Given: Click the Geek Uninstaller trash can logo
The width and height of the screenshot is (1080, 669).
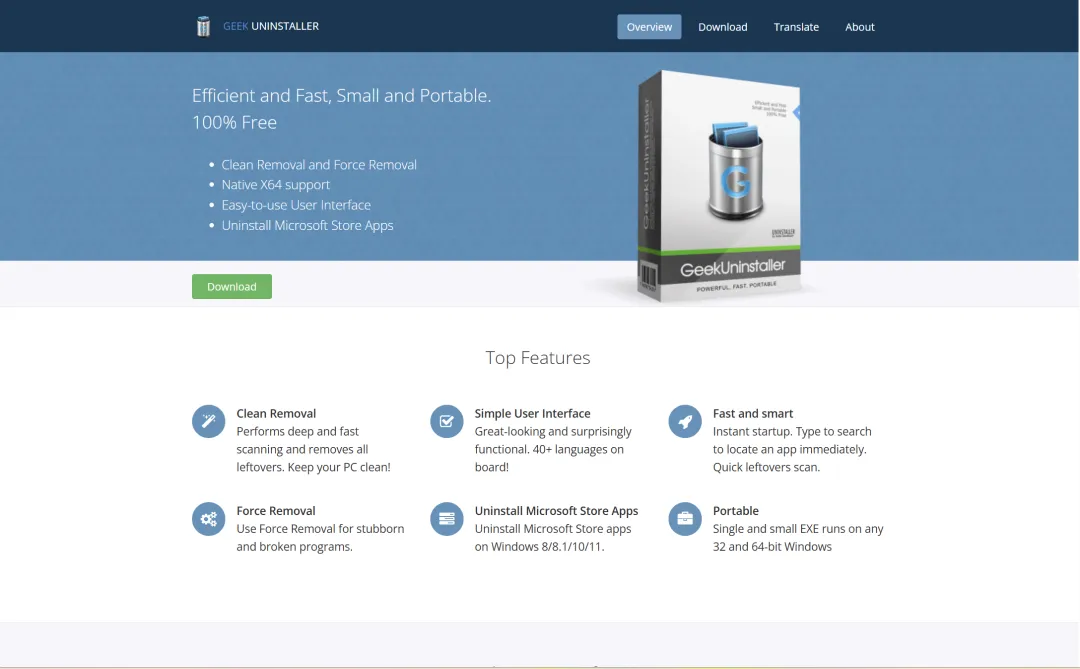Looking at the screenshot, I should 203,26.
